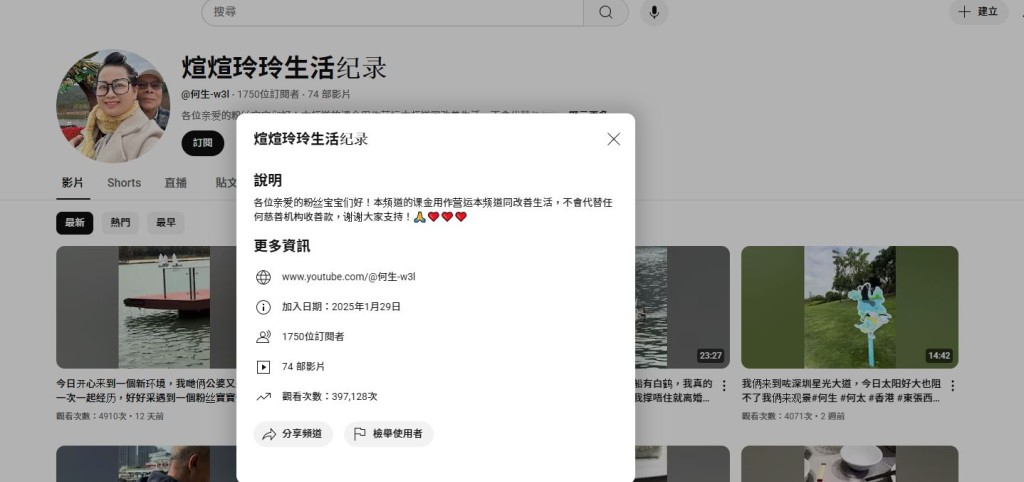Click the subscribers icon beside 1750位訂閱者
The height and width of the screenshot is (482, 1024).
[263, 337]
